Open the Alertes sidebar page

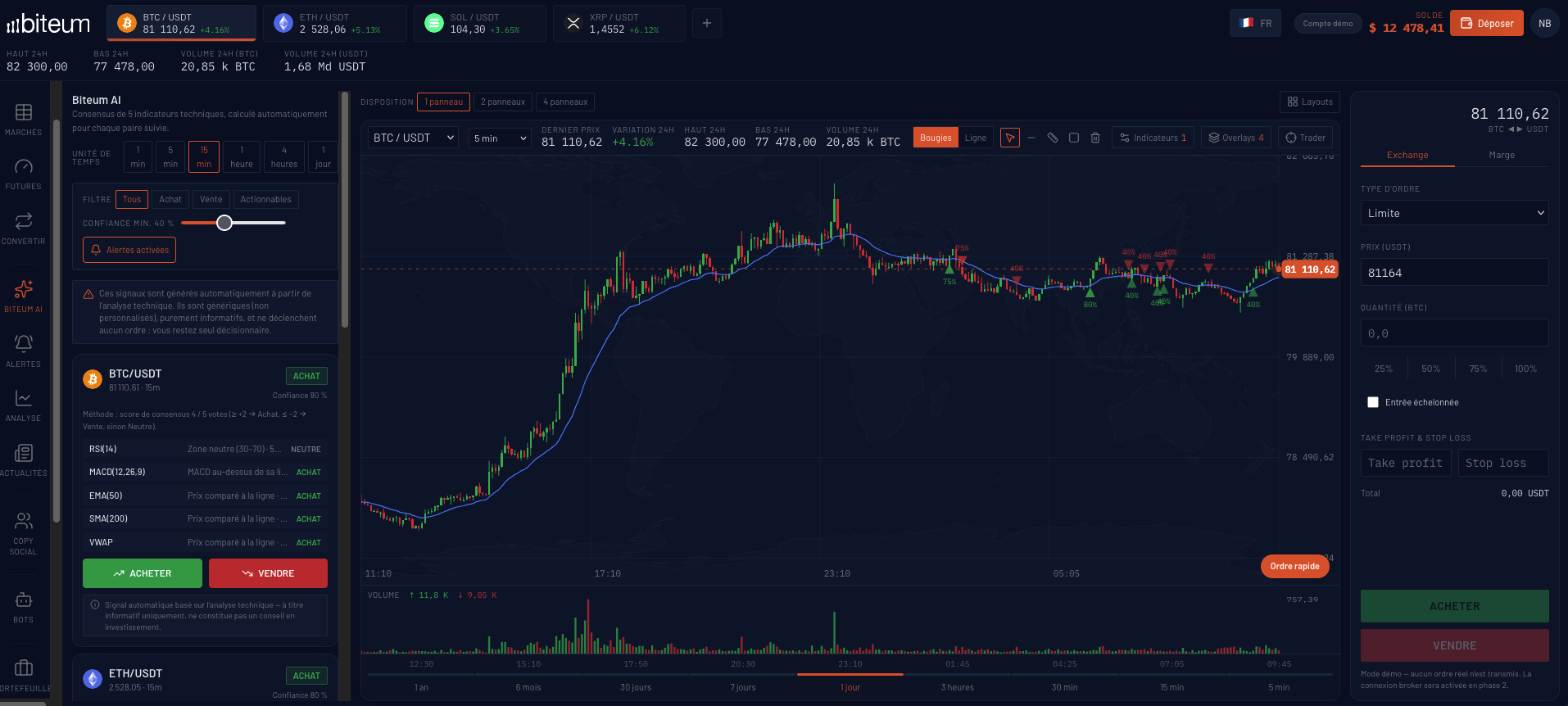click(x=24, y=351)
